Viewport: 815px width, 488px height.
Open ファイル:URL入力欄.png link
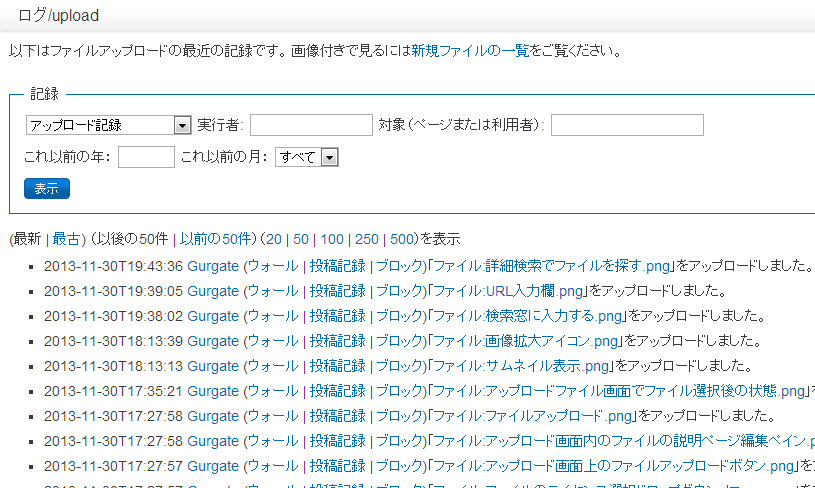(508, 291)
